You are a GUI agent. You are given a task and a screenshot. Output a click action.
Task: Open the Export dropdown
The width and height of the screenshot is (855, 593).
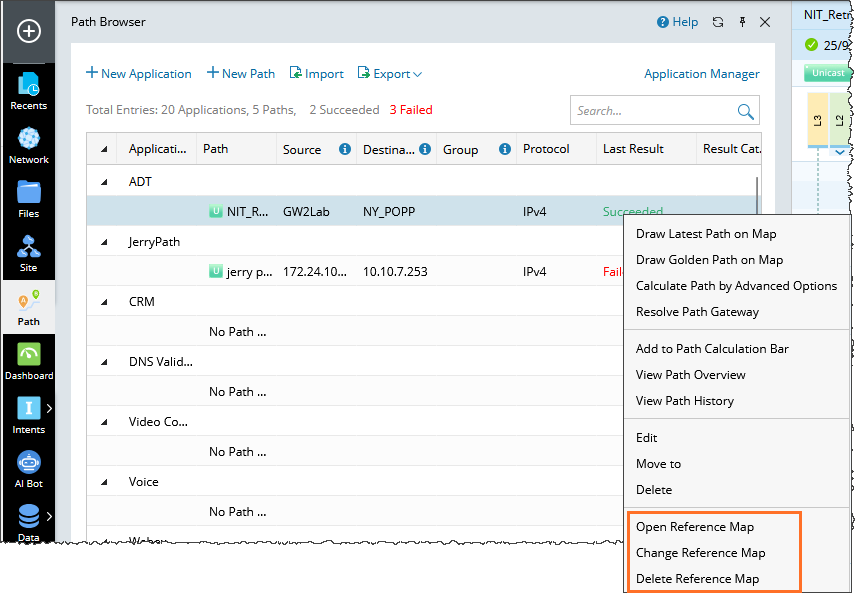tap(391, 74)
